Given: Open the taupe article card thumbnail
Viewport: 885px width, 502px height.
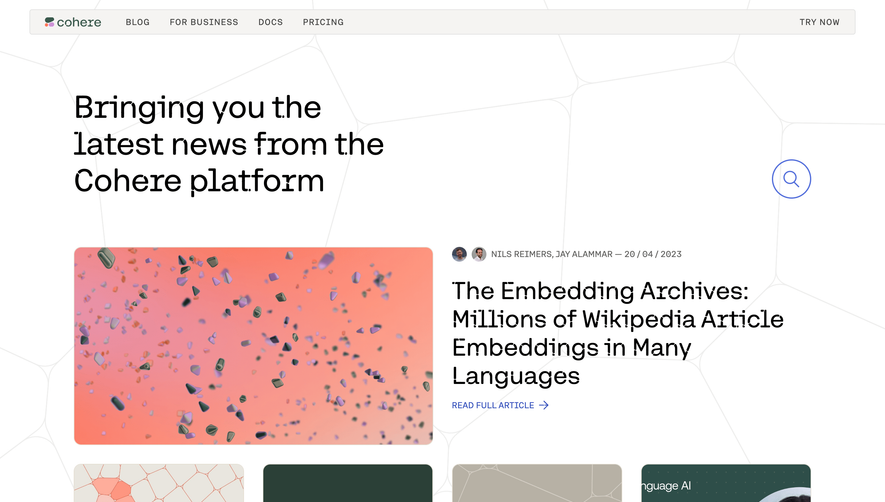Looking at the screenshot, I should [537, 483].
